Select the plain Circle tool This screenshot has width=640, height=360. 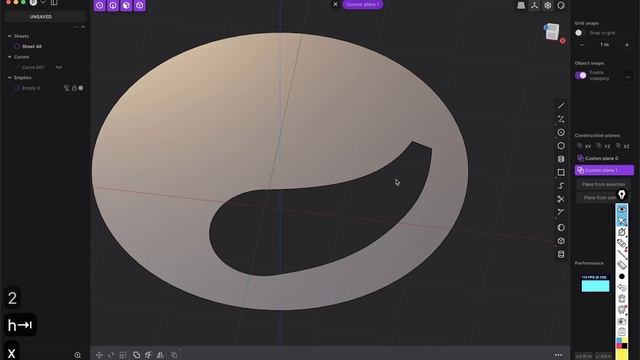coord(561,146)
